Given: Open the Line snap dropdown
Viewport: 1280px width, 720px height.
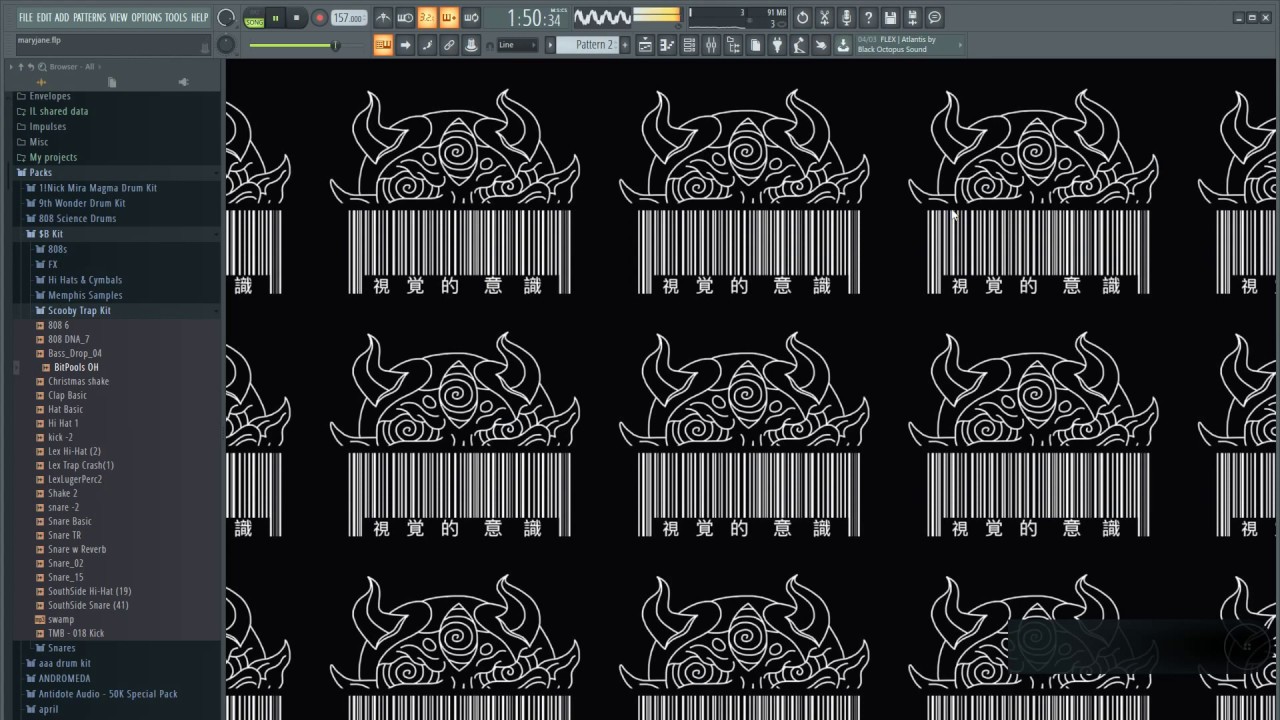Looking at the screenshot, I should click(517, 45).
